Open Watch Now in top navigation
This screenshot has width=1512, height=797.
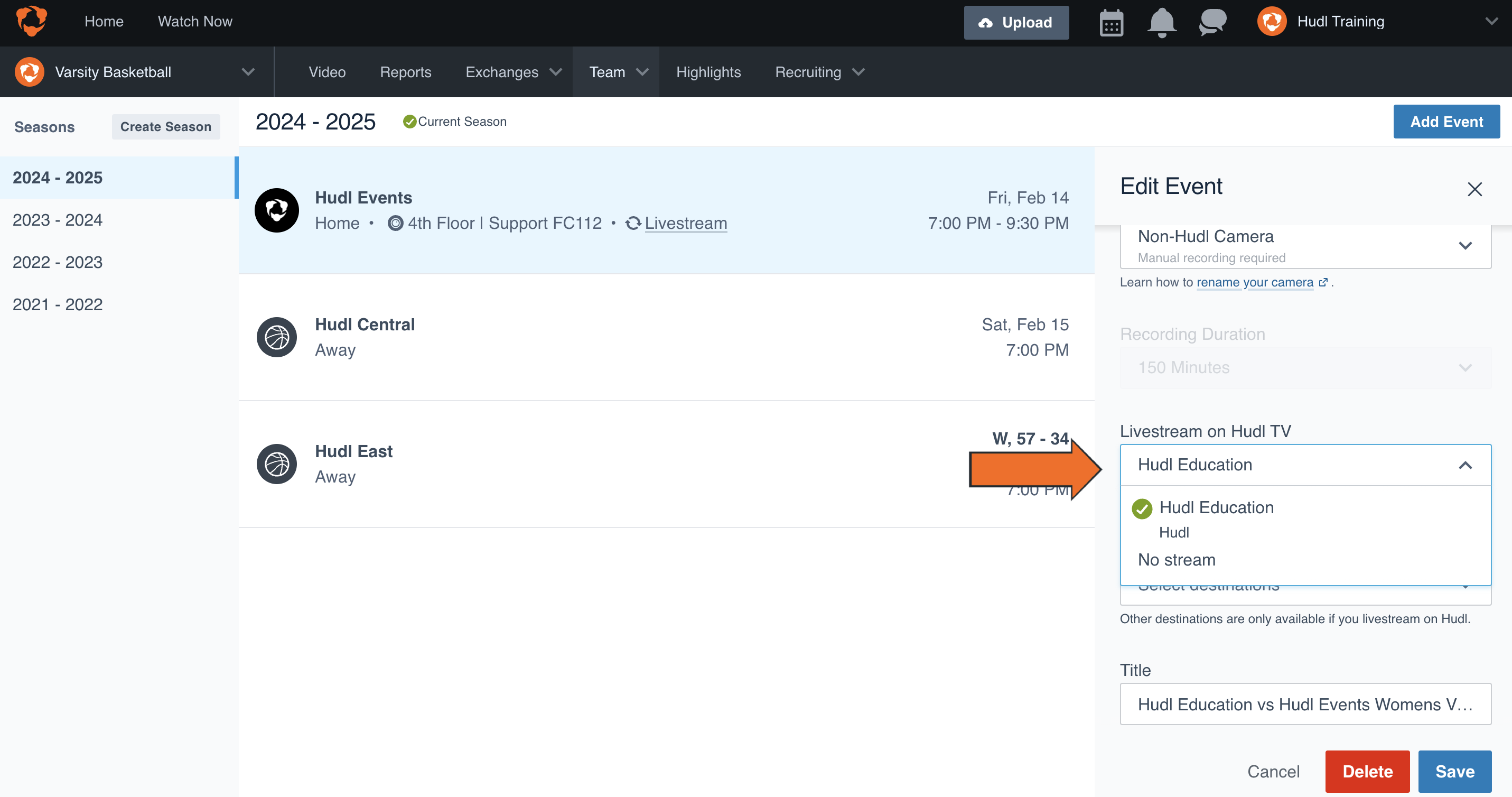tap(195, 22)
